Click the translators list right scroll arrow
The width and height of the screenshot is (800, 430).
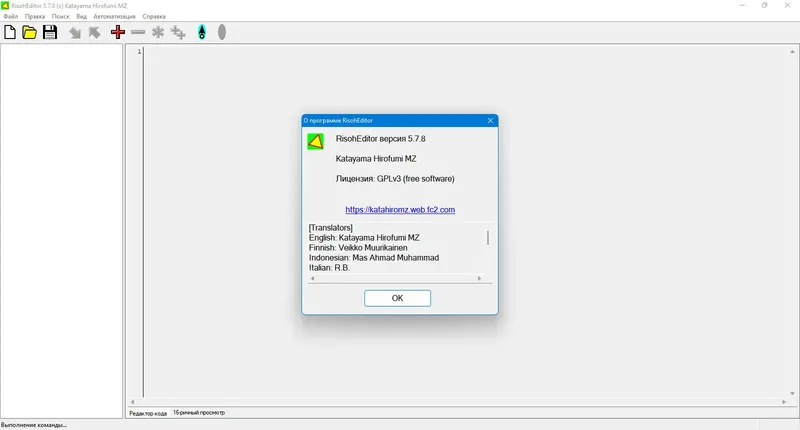pyautogui.click(x=479, y=279)
